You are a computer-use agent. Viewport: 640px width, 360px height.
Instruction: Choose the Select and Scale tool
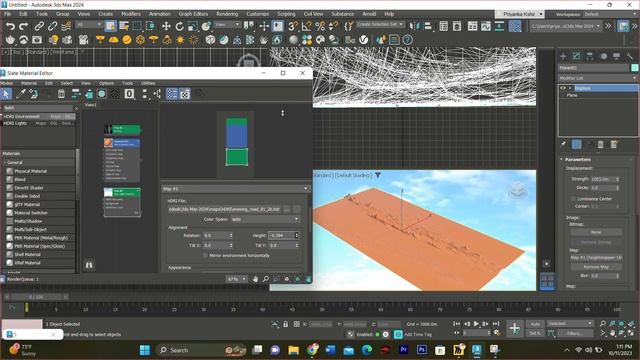click(x=193, y=27)
